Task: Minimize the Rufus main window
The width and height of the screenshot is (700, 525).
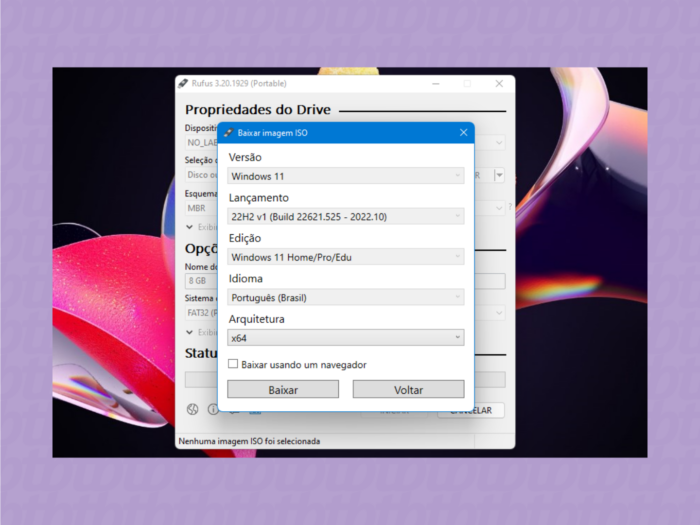Action: 436,83
